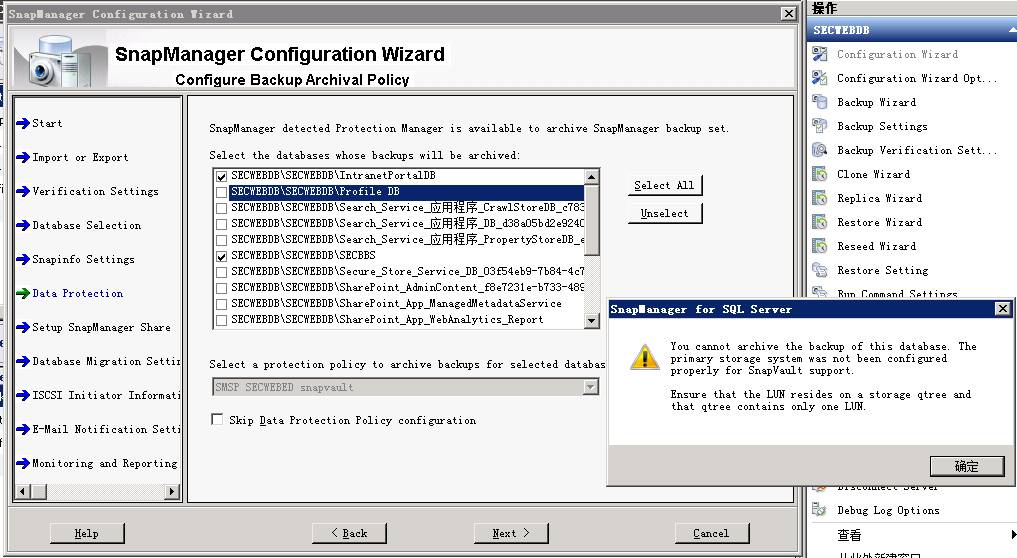
Task: Check the Search_Service DB_d38a05bd checkbox
Action: tap(222, 224)
